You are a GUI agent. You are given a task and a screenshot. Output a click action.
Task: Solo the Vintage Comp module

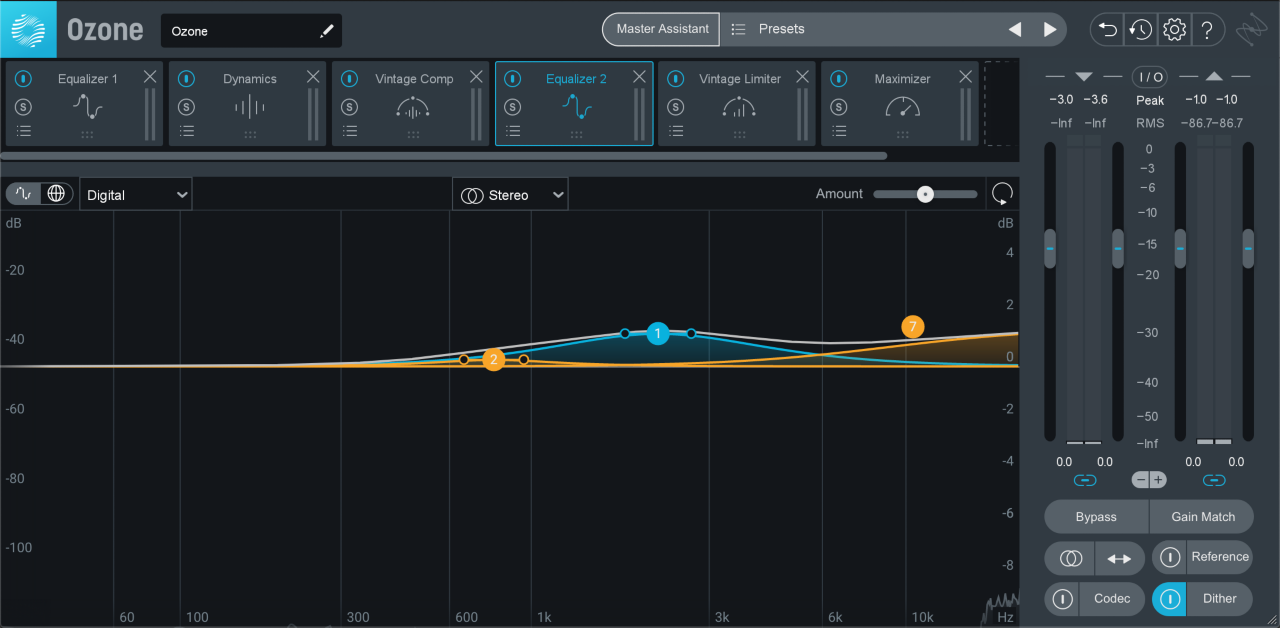[x=349, y=107]
